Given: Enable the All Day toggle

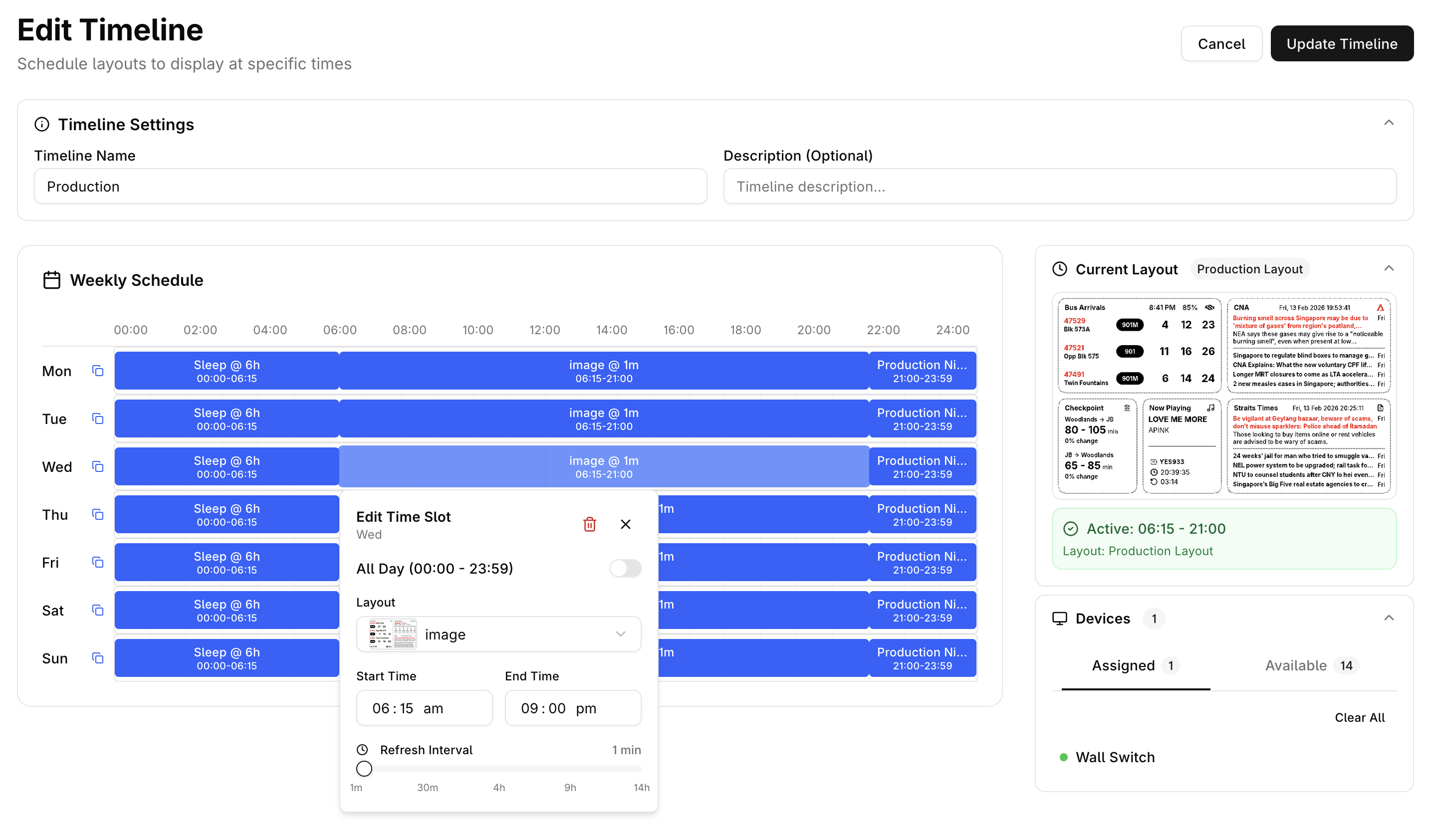Looking at the screenshot, I should [625, 568].
